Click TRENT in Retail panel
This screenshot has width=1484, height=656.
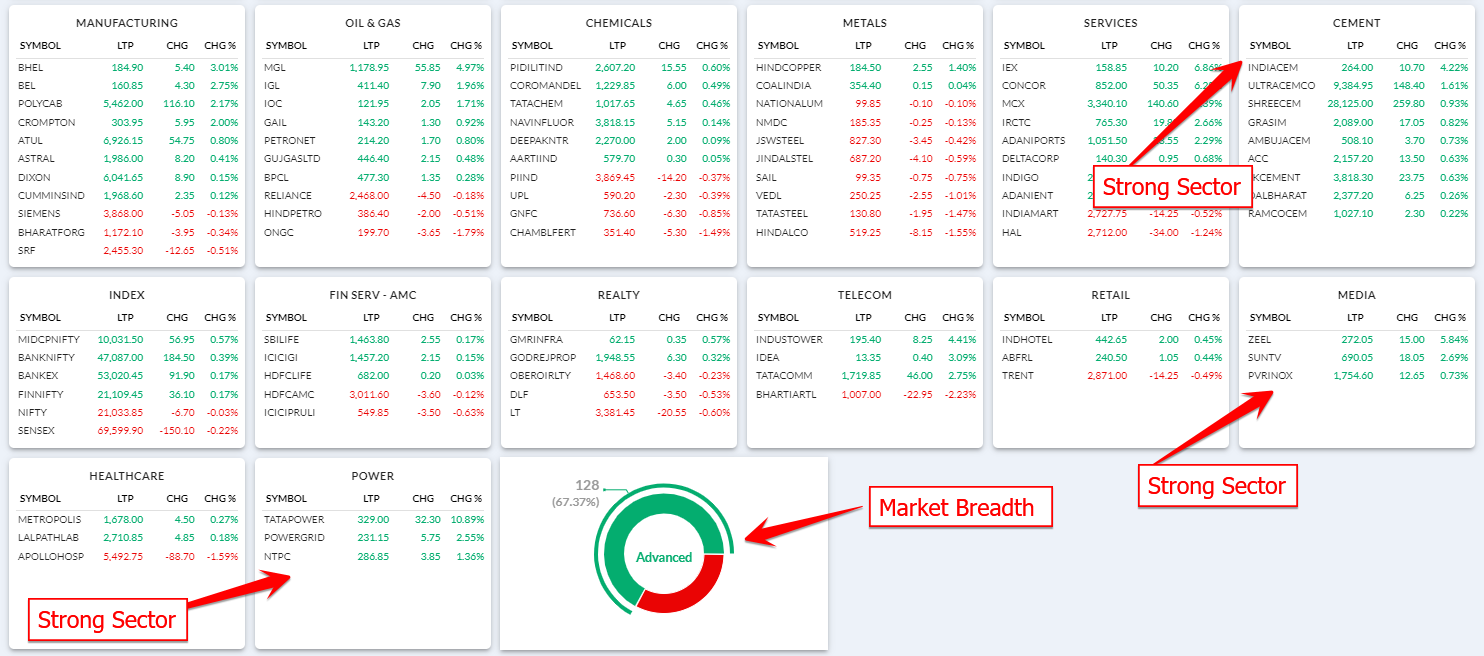coord(1016,375)
